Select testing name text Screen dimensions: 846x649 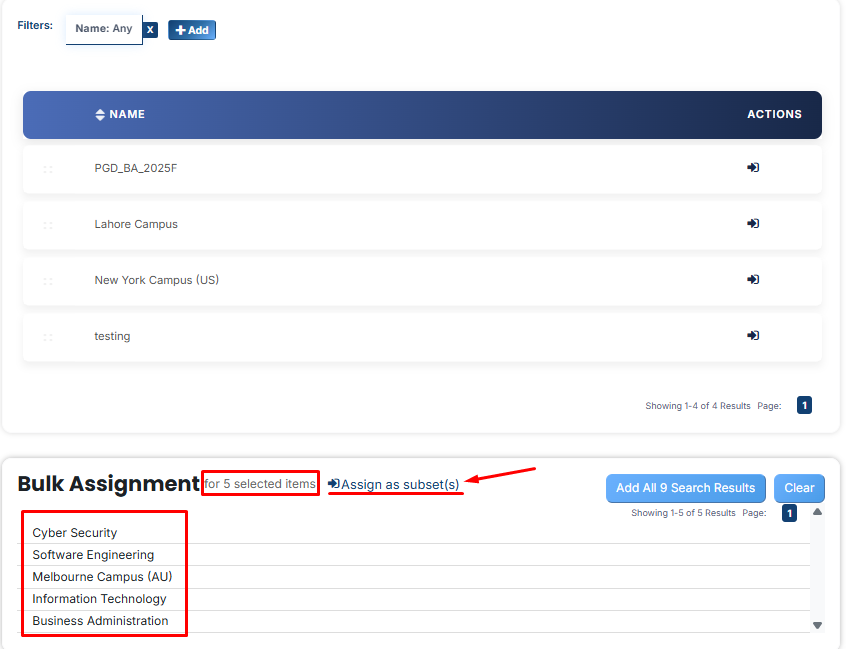[112, 336]
